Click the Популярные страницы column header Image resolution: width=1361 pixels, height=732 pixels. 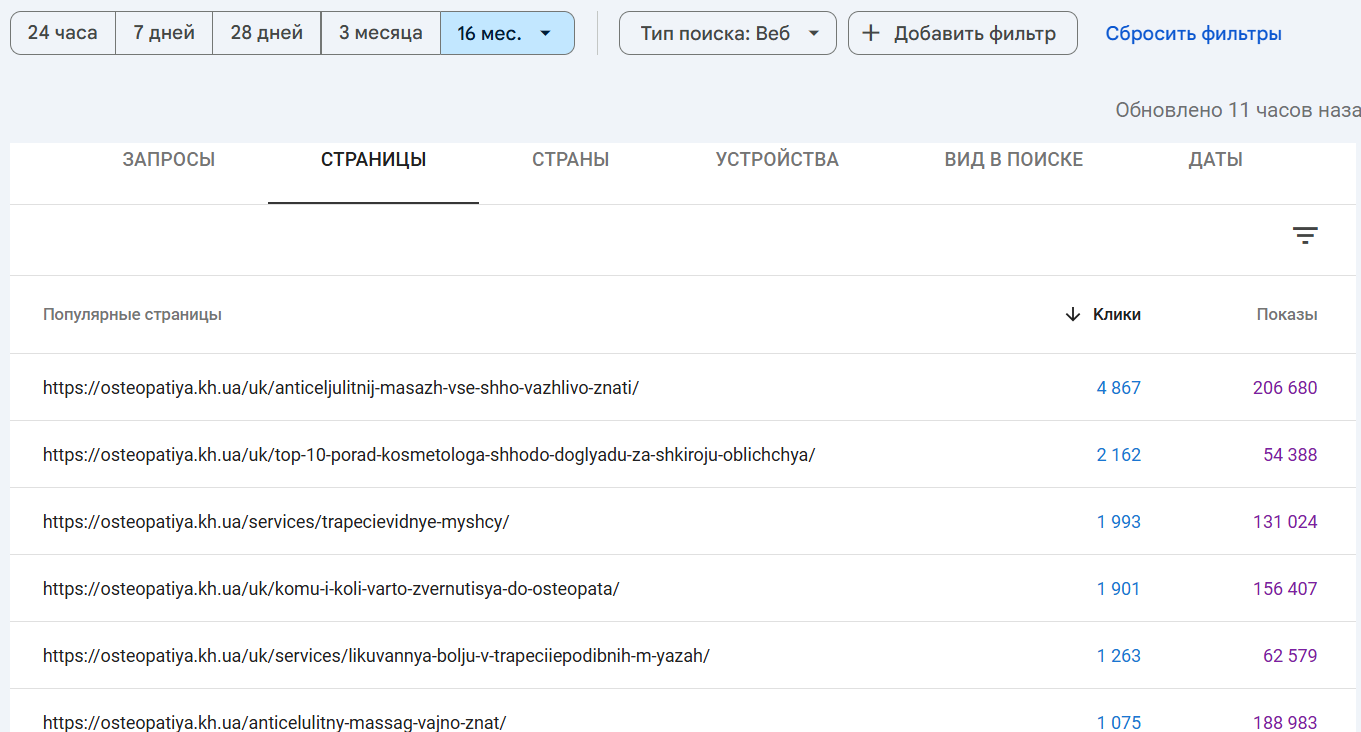click(132, 314)
